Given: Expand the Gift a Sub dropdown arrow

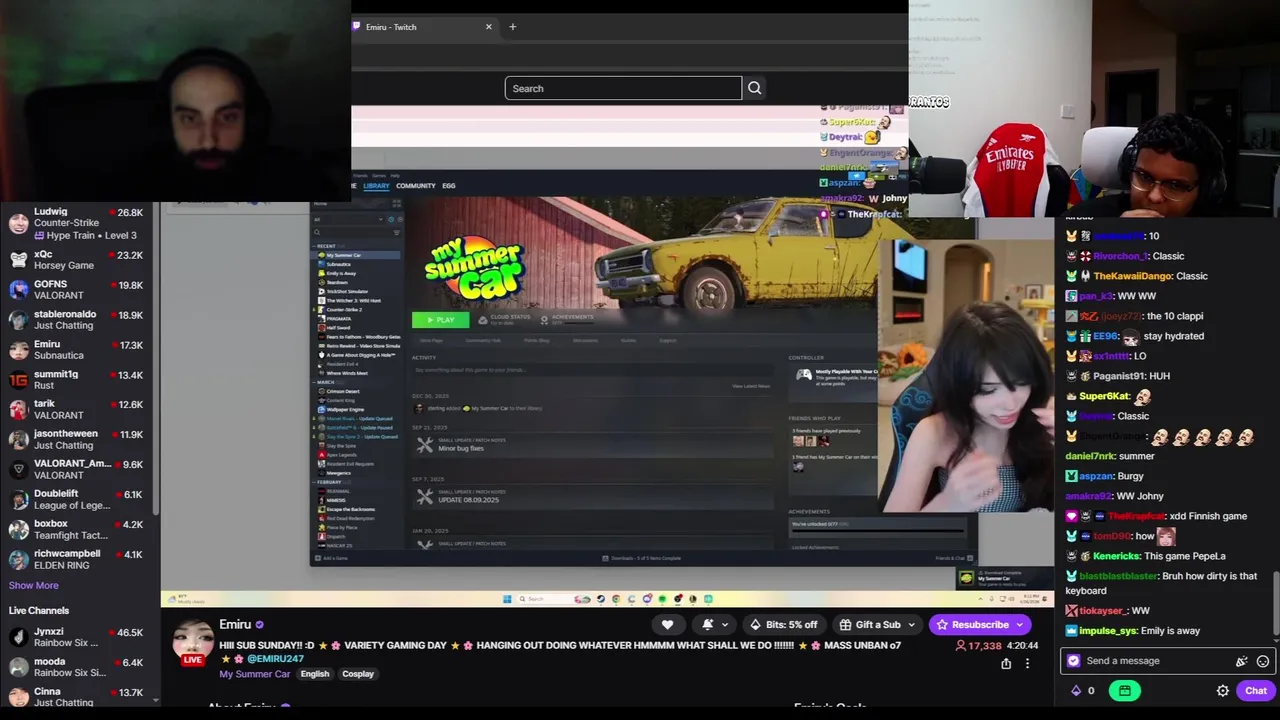Looking at the screenshot, I should point(911,625).
